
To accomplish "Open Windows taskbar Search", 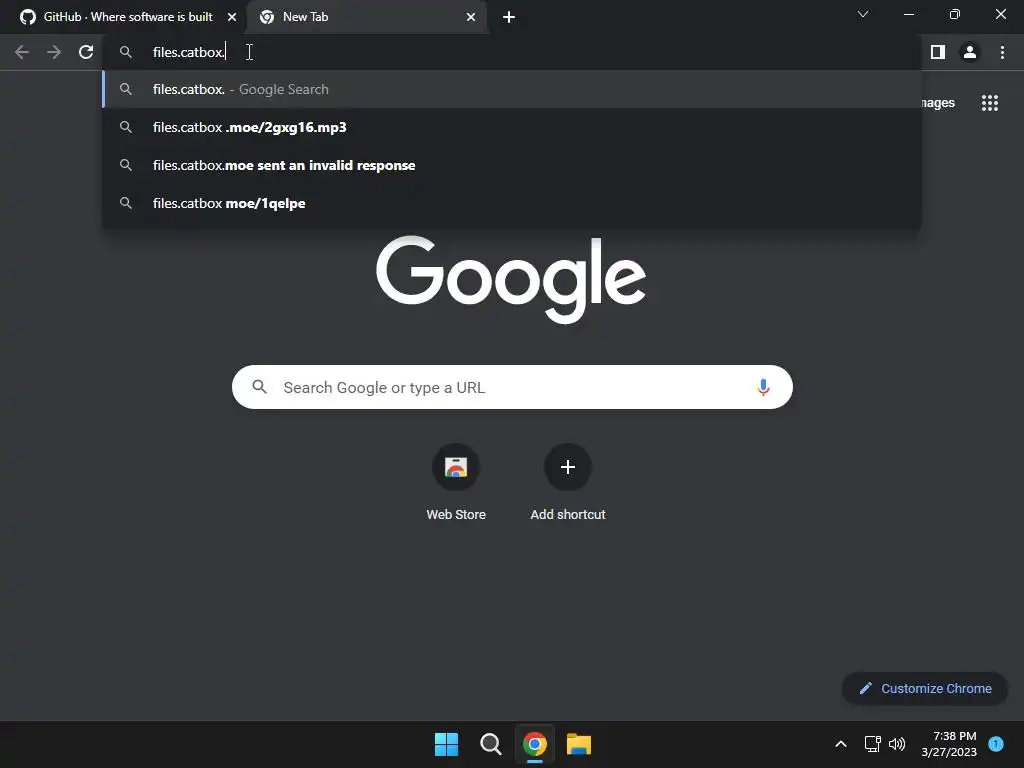I will tap(490, 744).
